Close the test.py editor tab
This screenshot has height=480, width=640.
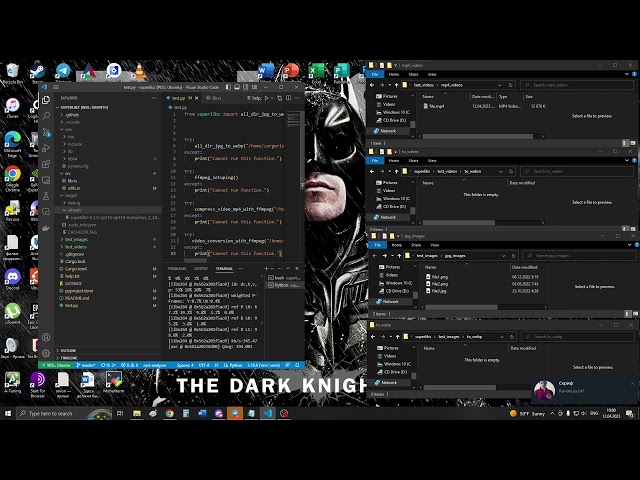click(197, 98)
